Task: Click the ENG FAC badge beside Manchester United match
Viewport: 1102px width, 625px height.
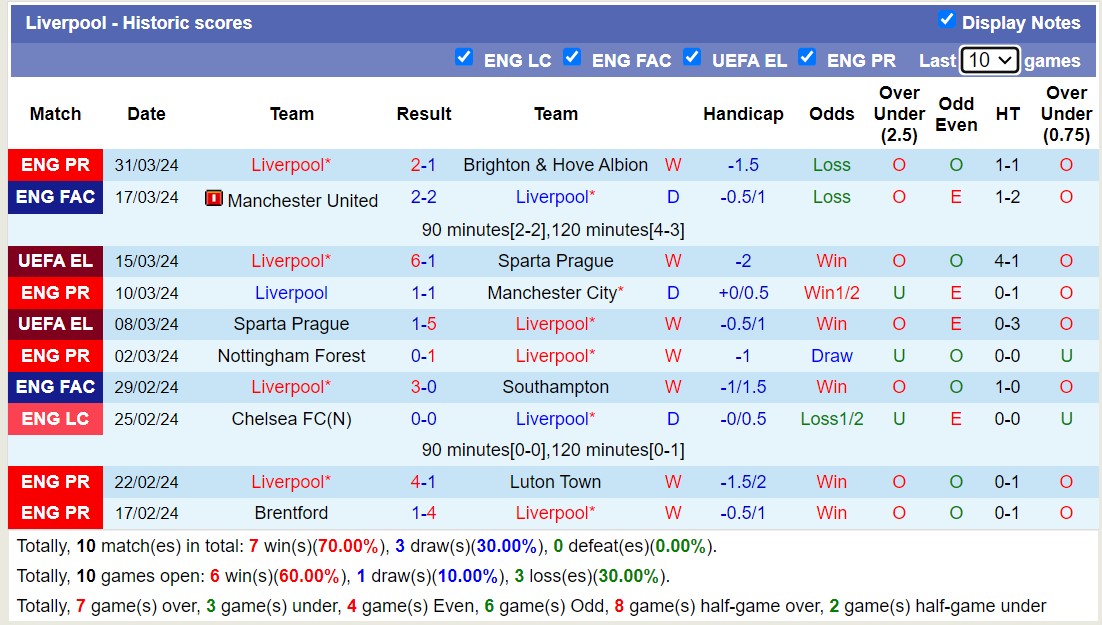Action: pos(55,197)
